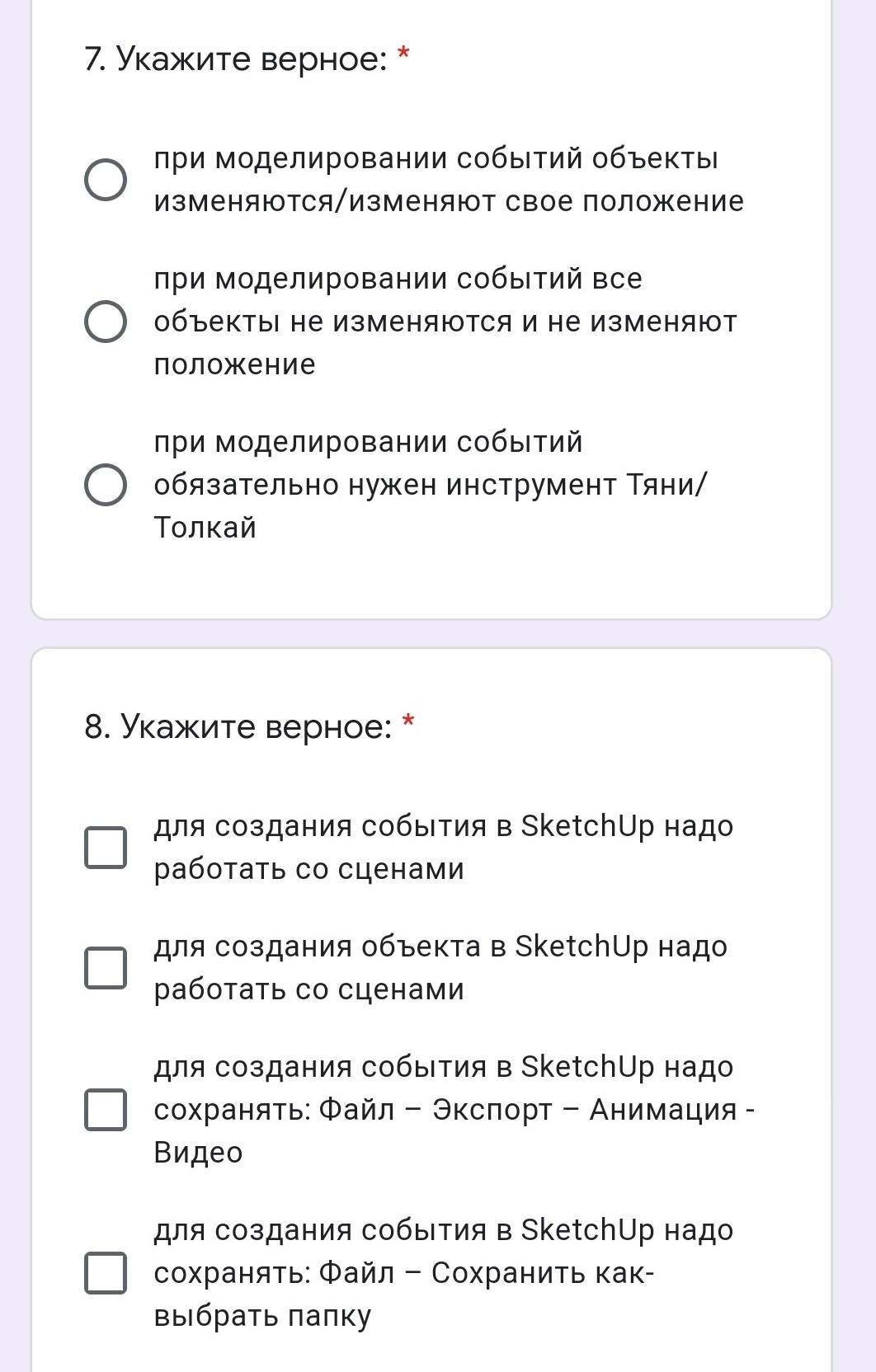876x1372 pixels.
Task: Check box 'Файл – Экспорт – Анимация - Видео'
Action: pos(106,1110)
